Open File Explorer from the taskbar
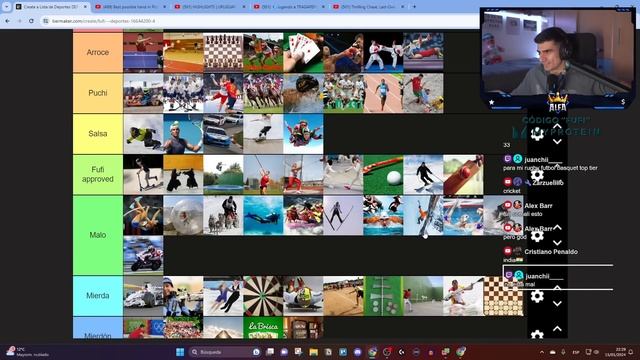Screen dimensions: 640x360 pos(313,352)
